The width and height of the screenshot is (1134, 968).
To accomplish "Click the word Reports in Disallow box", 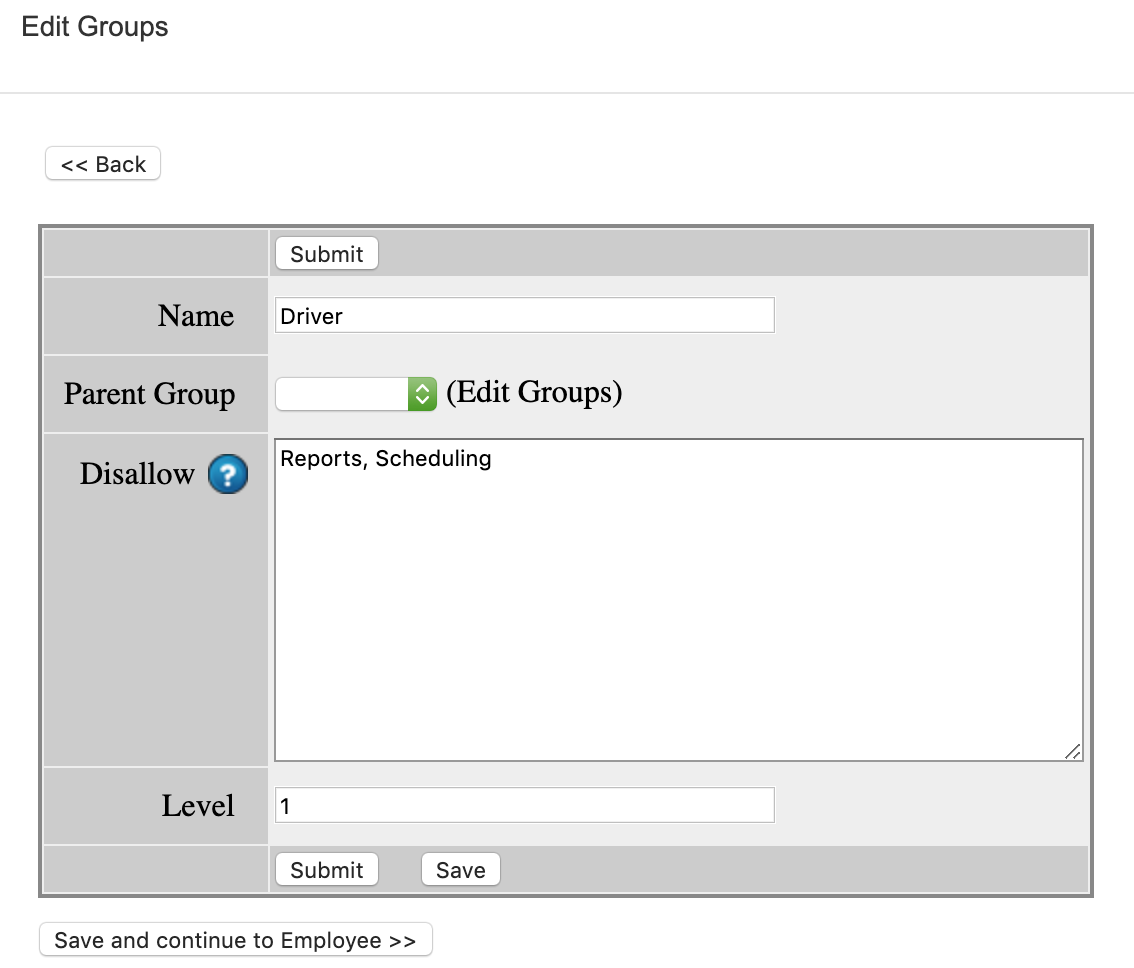I will (321, 459).
